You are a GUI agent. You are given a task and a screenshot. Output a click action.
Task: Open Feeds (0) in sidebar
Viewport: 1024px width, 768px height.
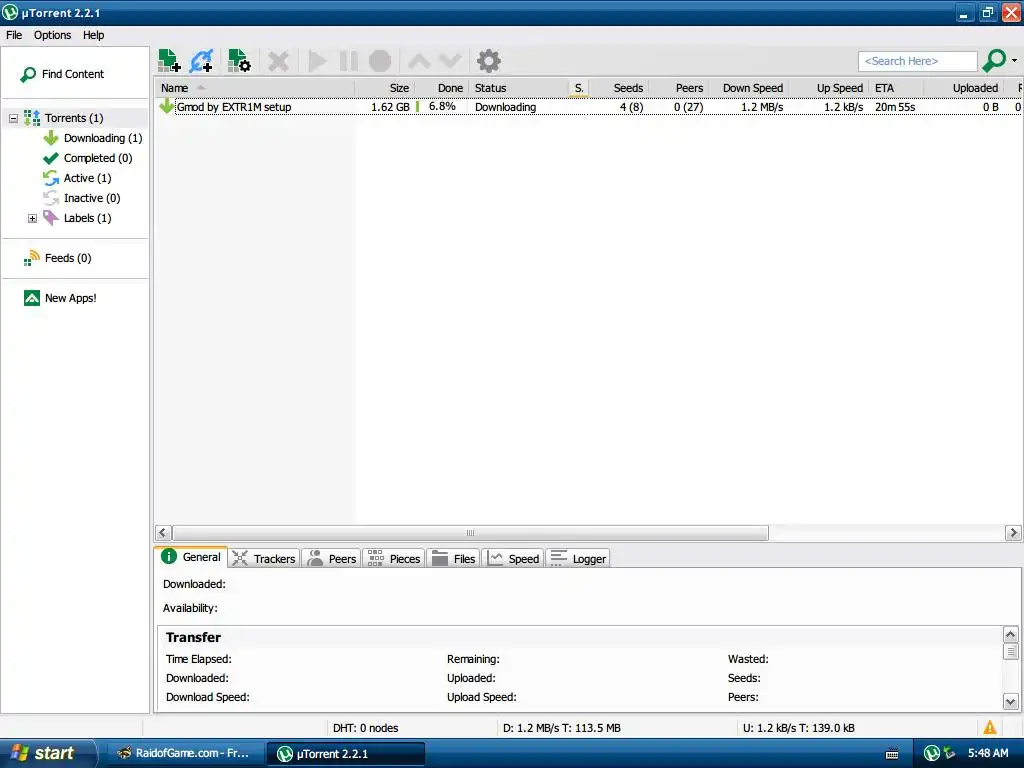tap(57, 259)
